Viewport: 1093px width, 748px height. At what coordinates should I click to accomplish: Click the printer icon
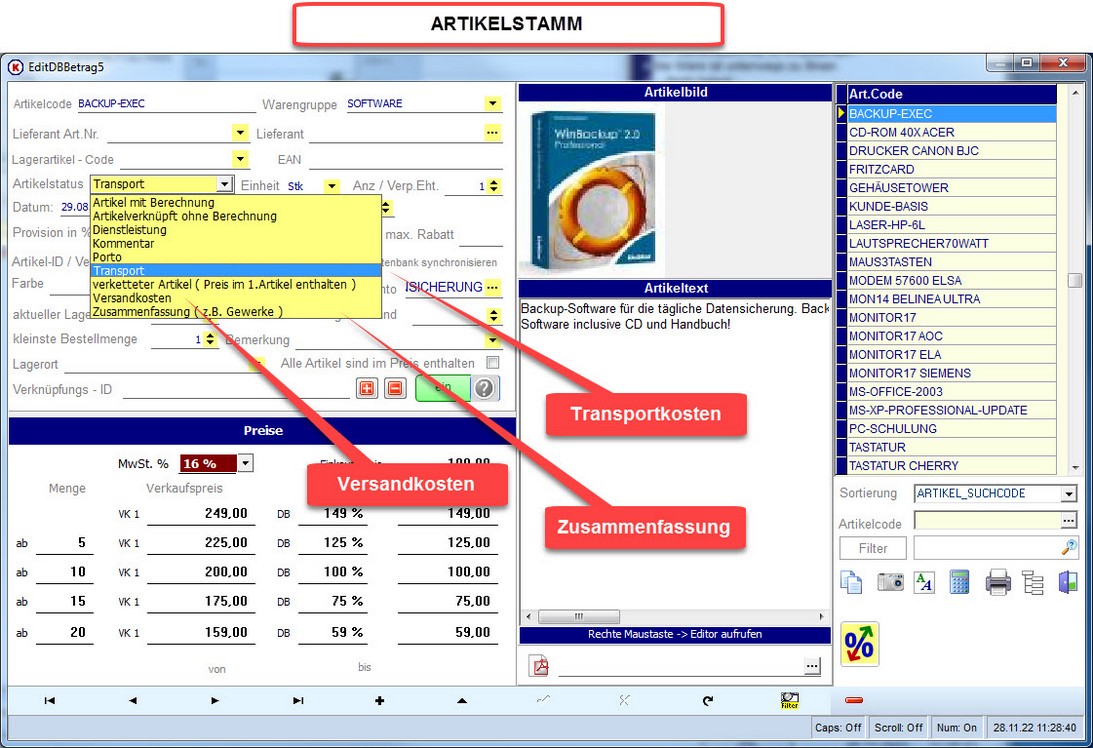998,582
